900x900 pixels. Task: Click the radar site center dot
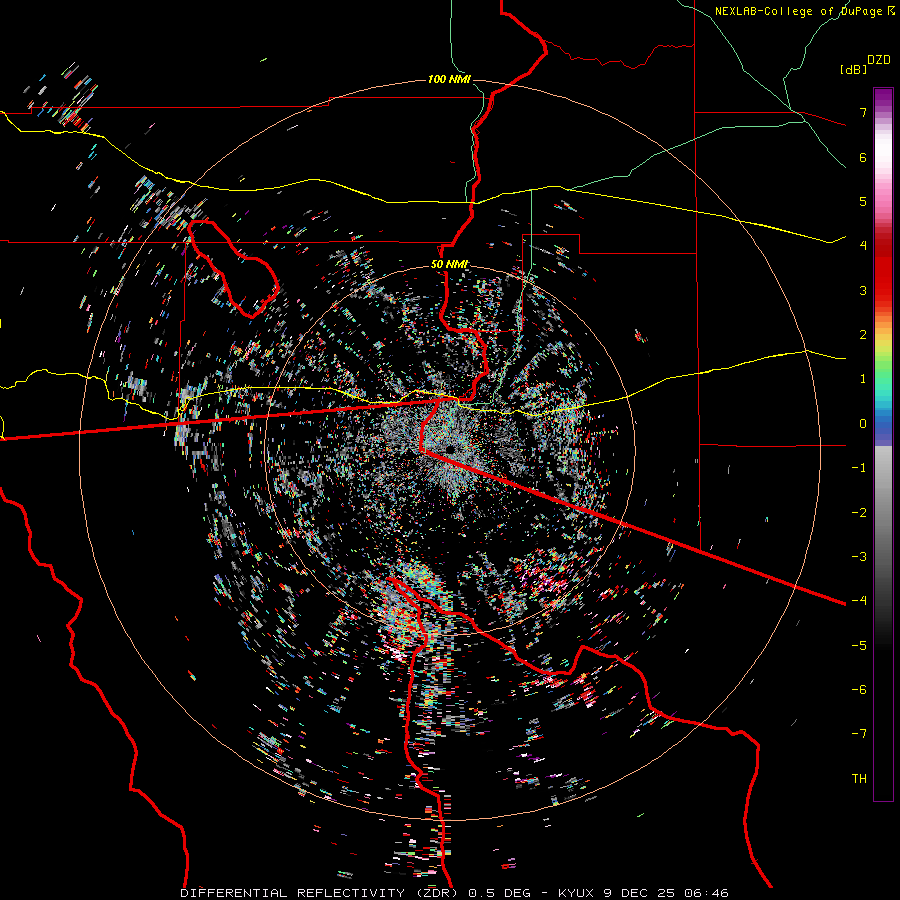coord(451,449)
